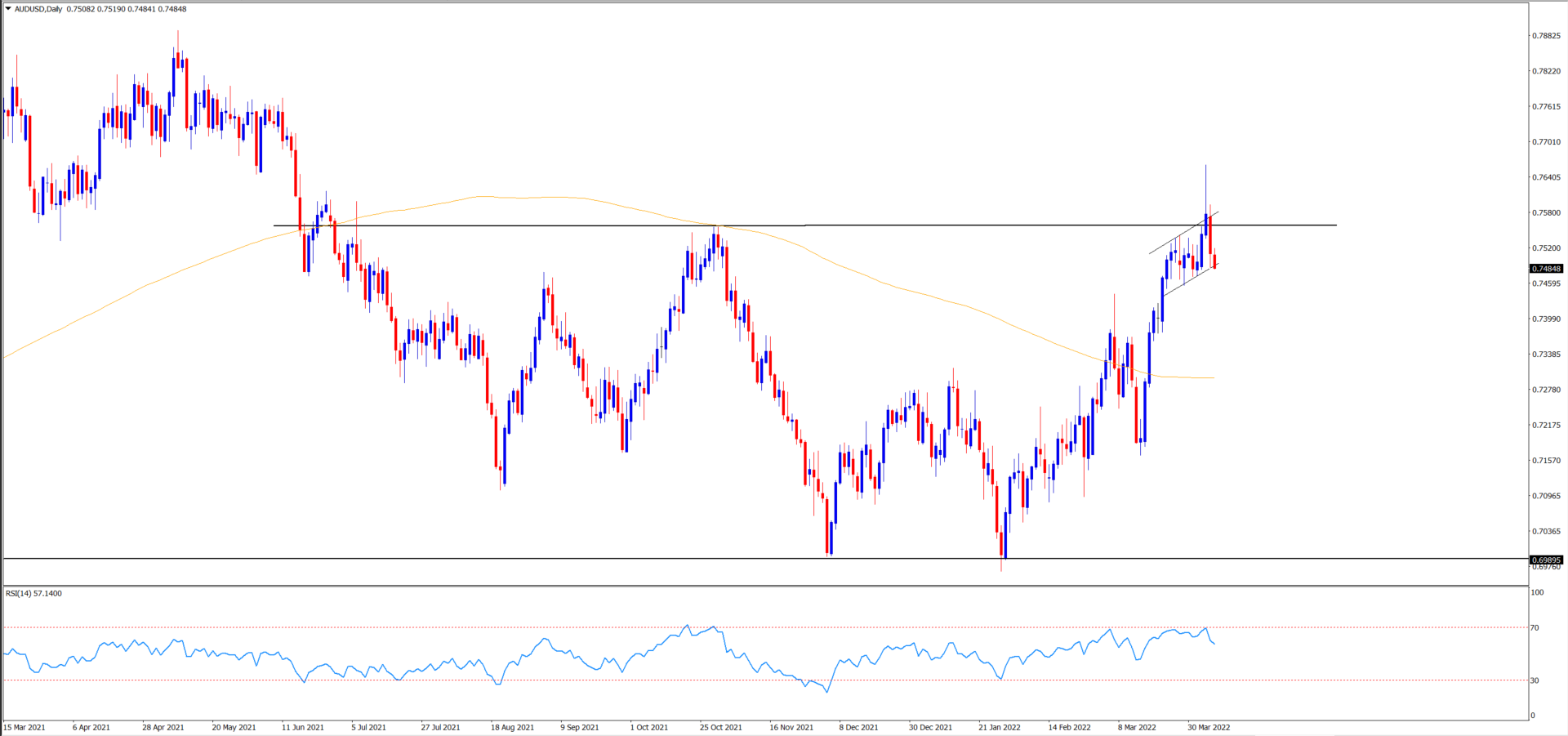Viewport: 1568px width, 736px height.
Task: Select the lower black horizontal support line
Action: [490, 558]
